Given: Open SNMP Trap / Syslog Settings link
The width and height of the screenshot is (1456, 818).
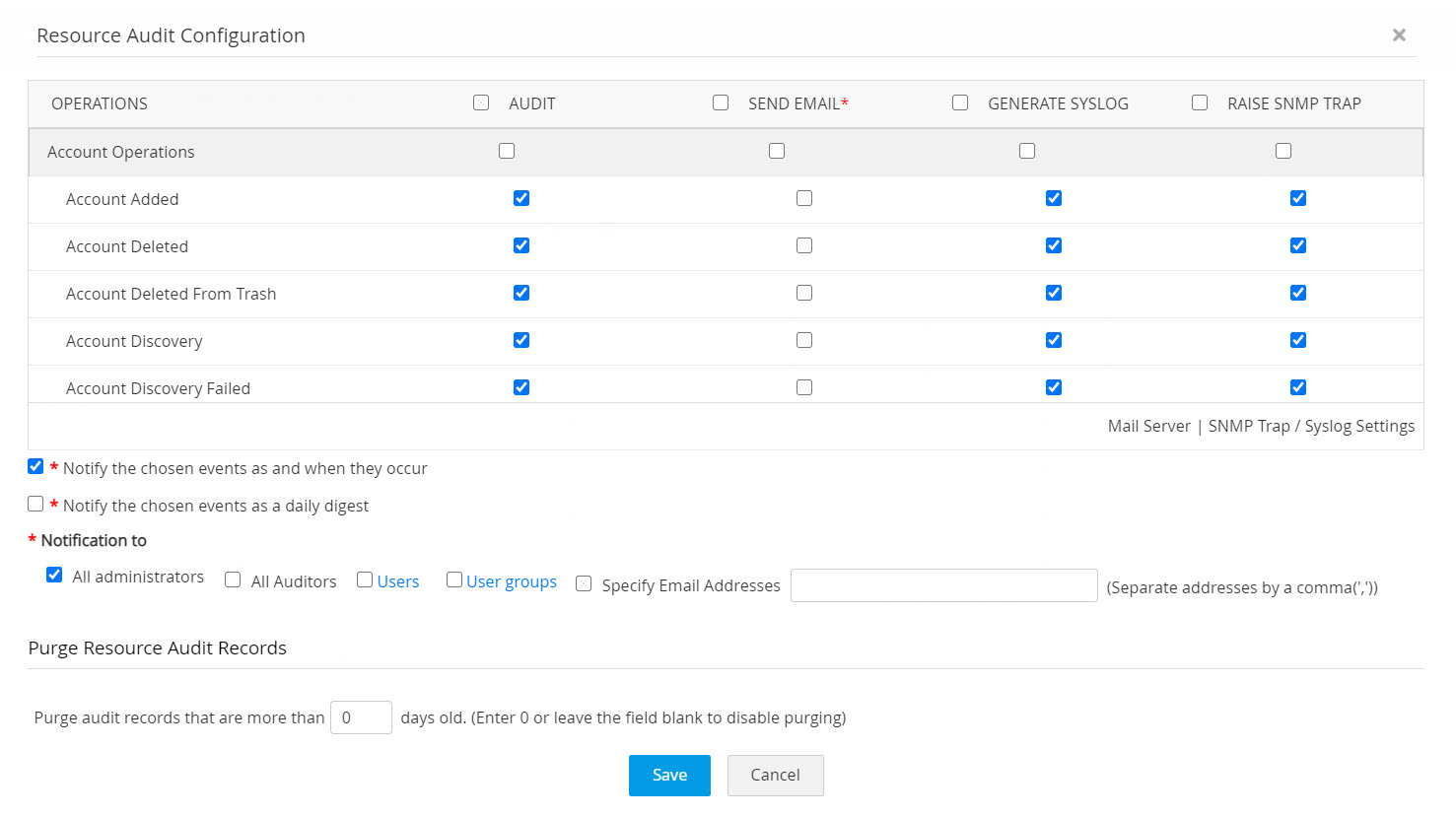Looking at the screenshot, I should tap(1311, 426).
